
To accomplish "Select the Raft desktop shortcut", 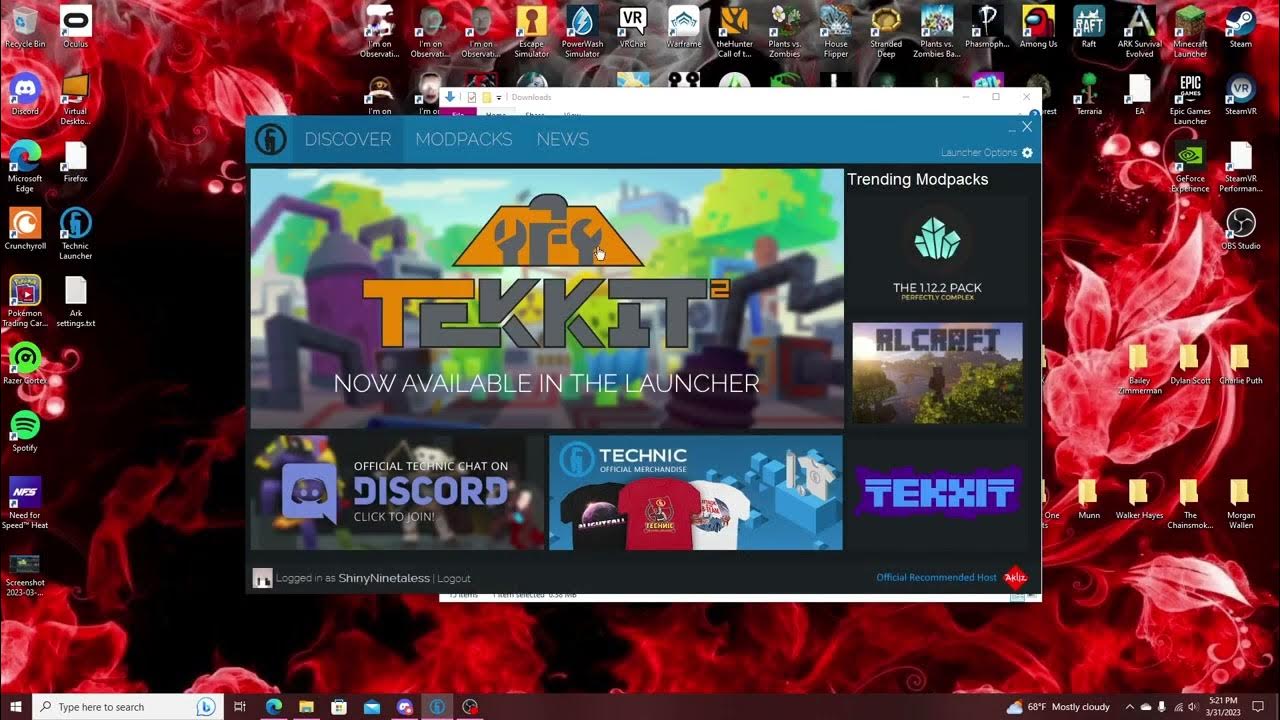I will click(1089, 27).
